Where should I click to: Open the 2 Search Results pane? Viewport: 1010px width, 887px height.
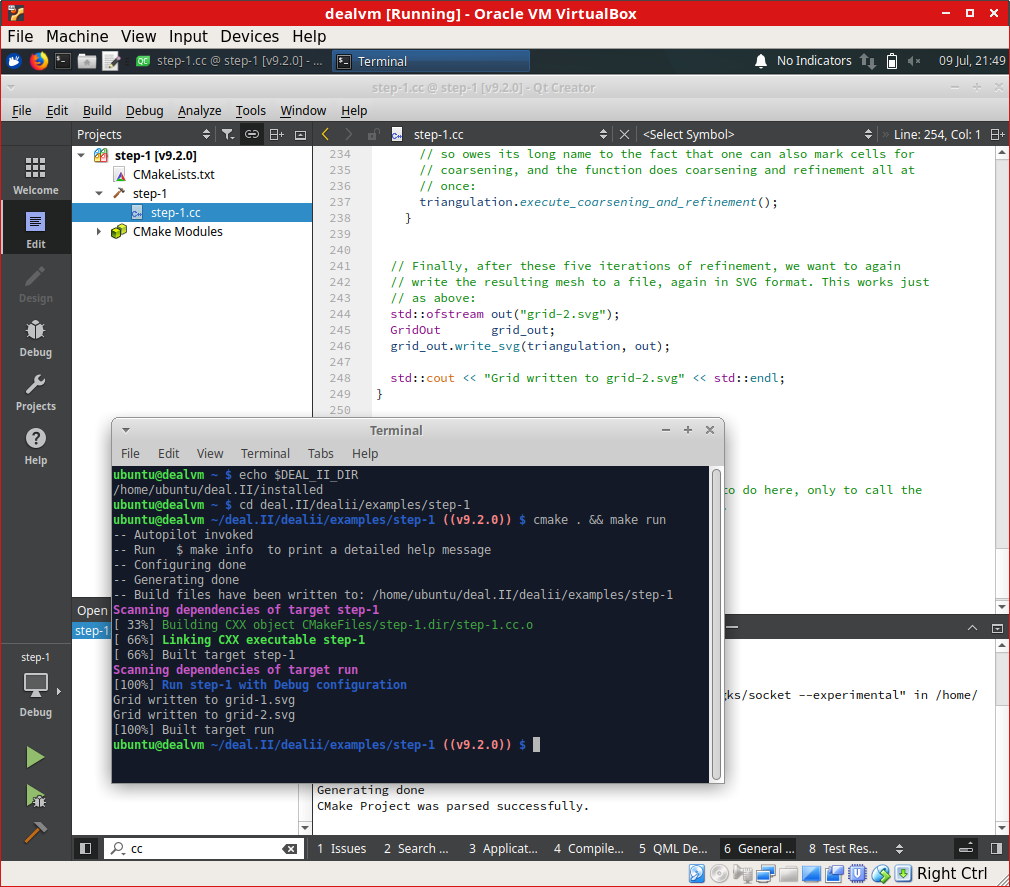[416, 848]
